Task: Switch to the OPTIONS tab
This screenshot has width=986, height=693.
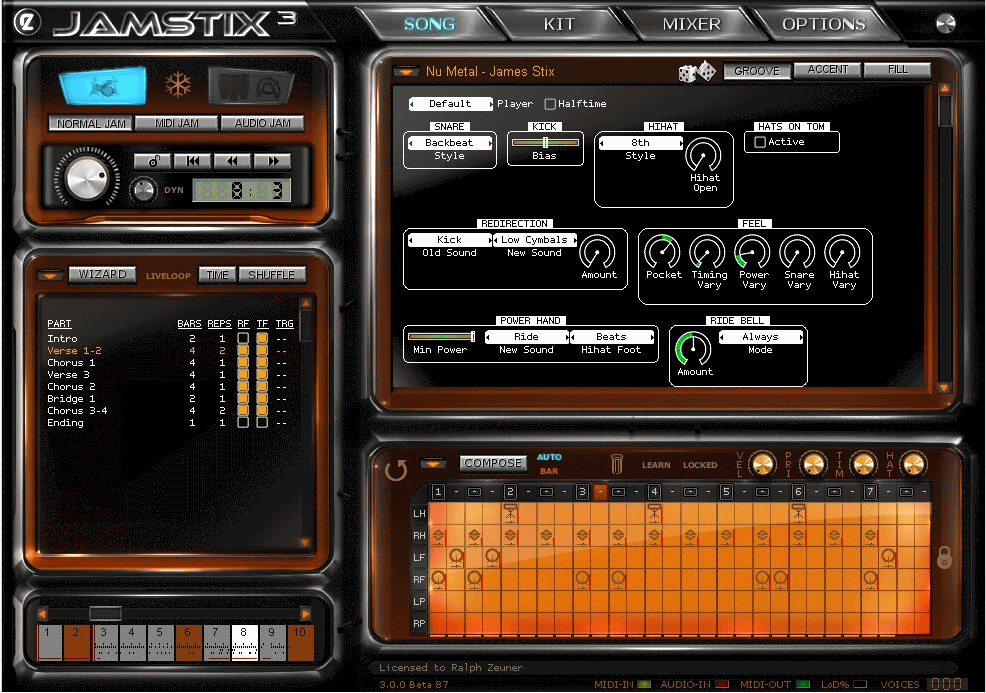Action: [x=824, y=24]
